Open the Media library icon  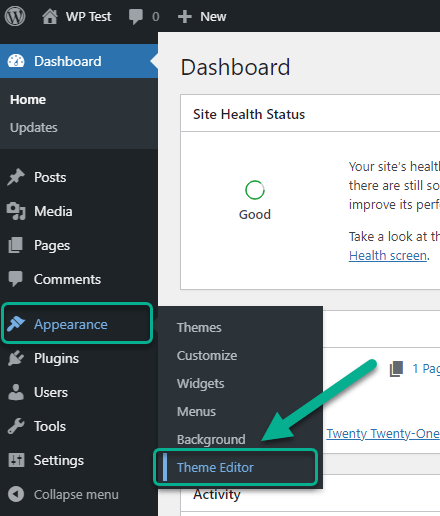coord(16,211)
